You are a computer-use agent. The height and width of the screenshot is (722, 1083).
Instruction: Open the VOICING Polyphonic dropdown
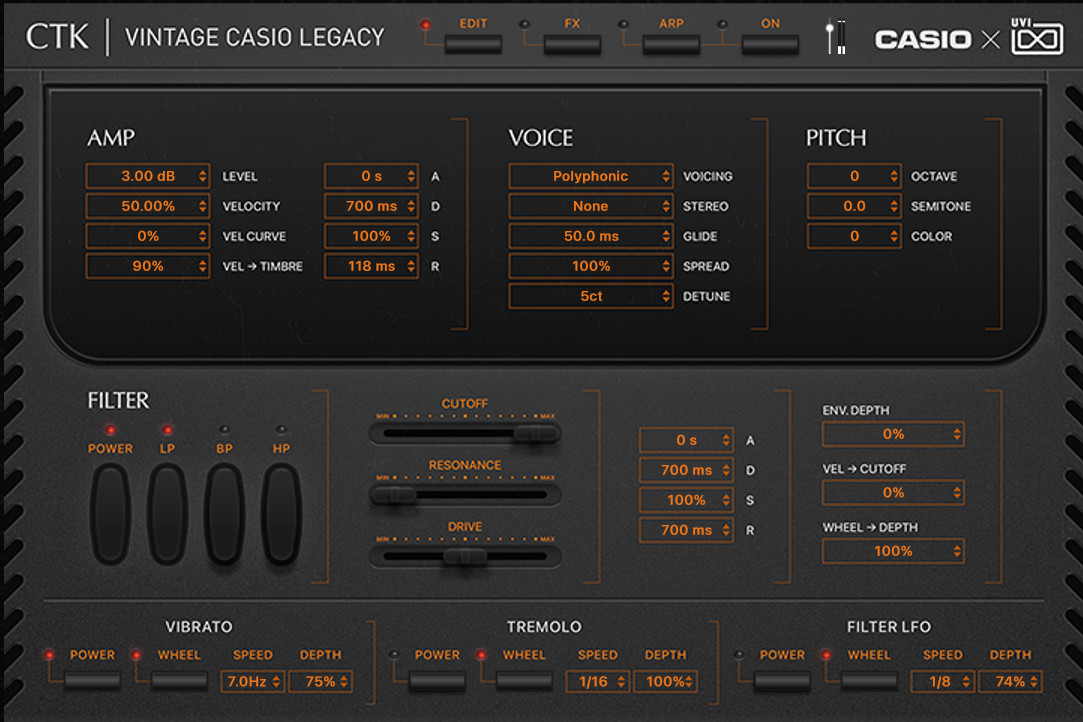pos(591,176)
